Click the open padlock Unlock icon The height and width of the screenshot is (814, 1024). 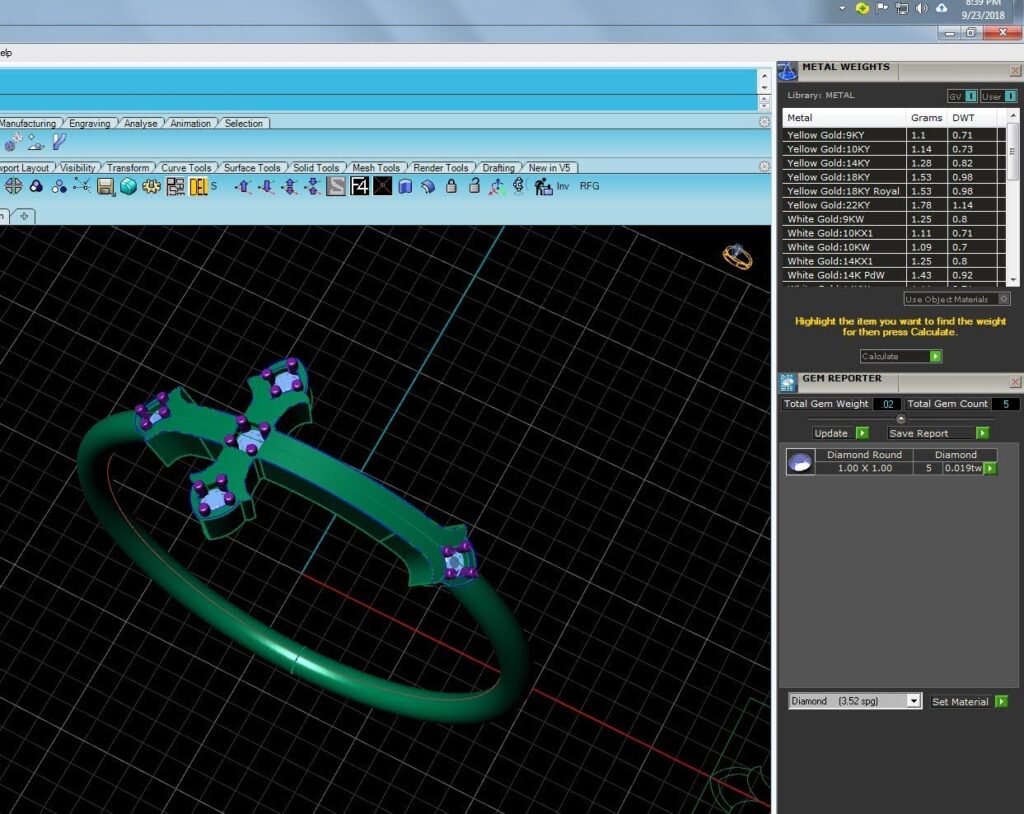pyautogui.click(x=474, y=186)
